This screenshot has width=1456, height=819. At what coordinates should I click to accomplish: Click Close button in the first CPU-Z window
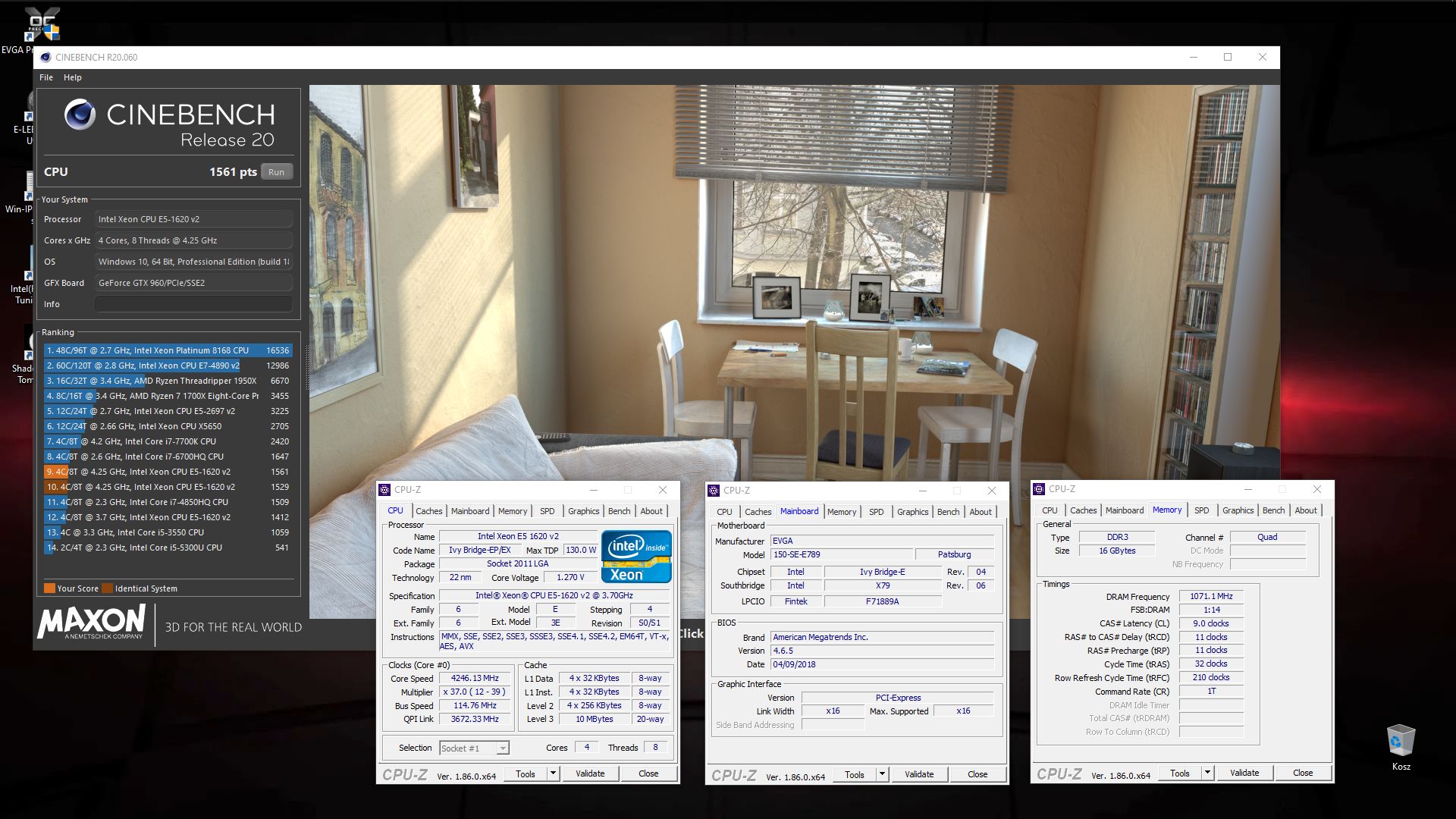pos(648,773)
